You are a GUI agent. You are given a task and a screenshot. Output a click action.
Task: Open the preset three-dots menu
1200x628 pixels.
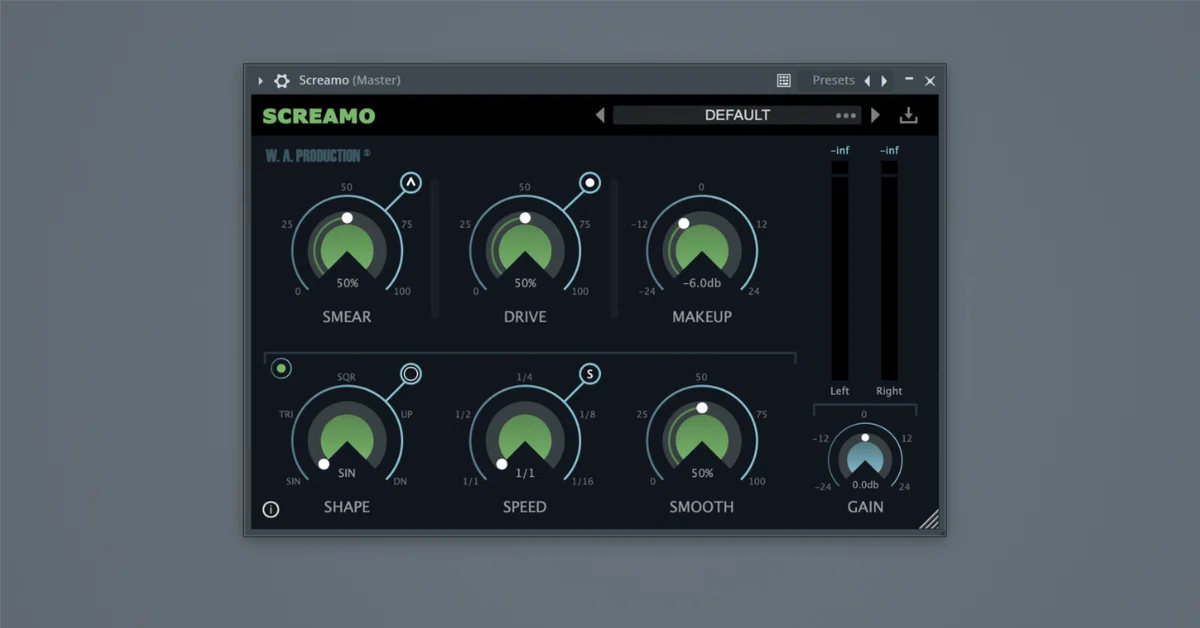846,116
